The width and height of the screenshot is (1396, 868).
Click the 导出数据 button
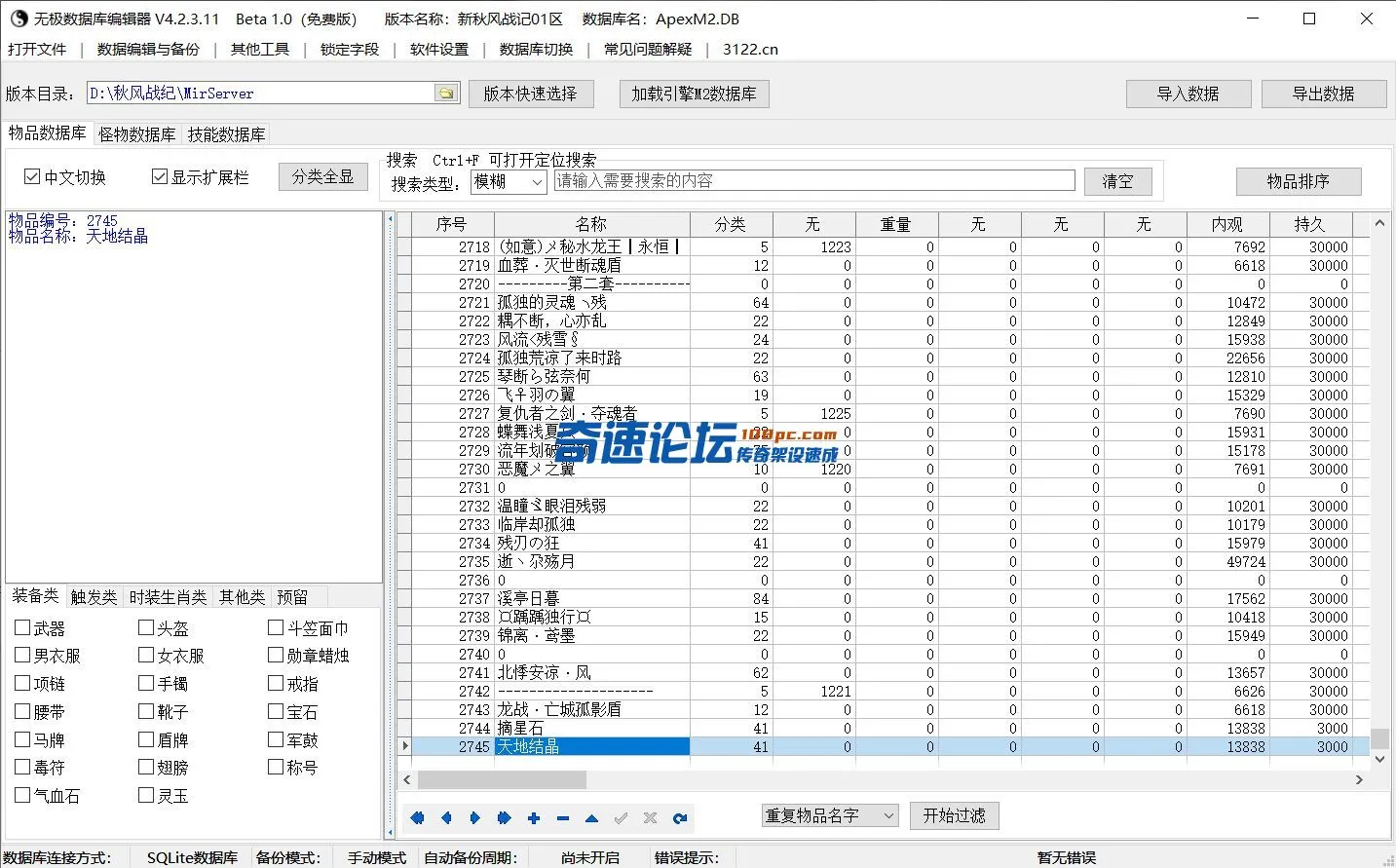point(1324,94)
